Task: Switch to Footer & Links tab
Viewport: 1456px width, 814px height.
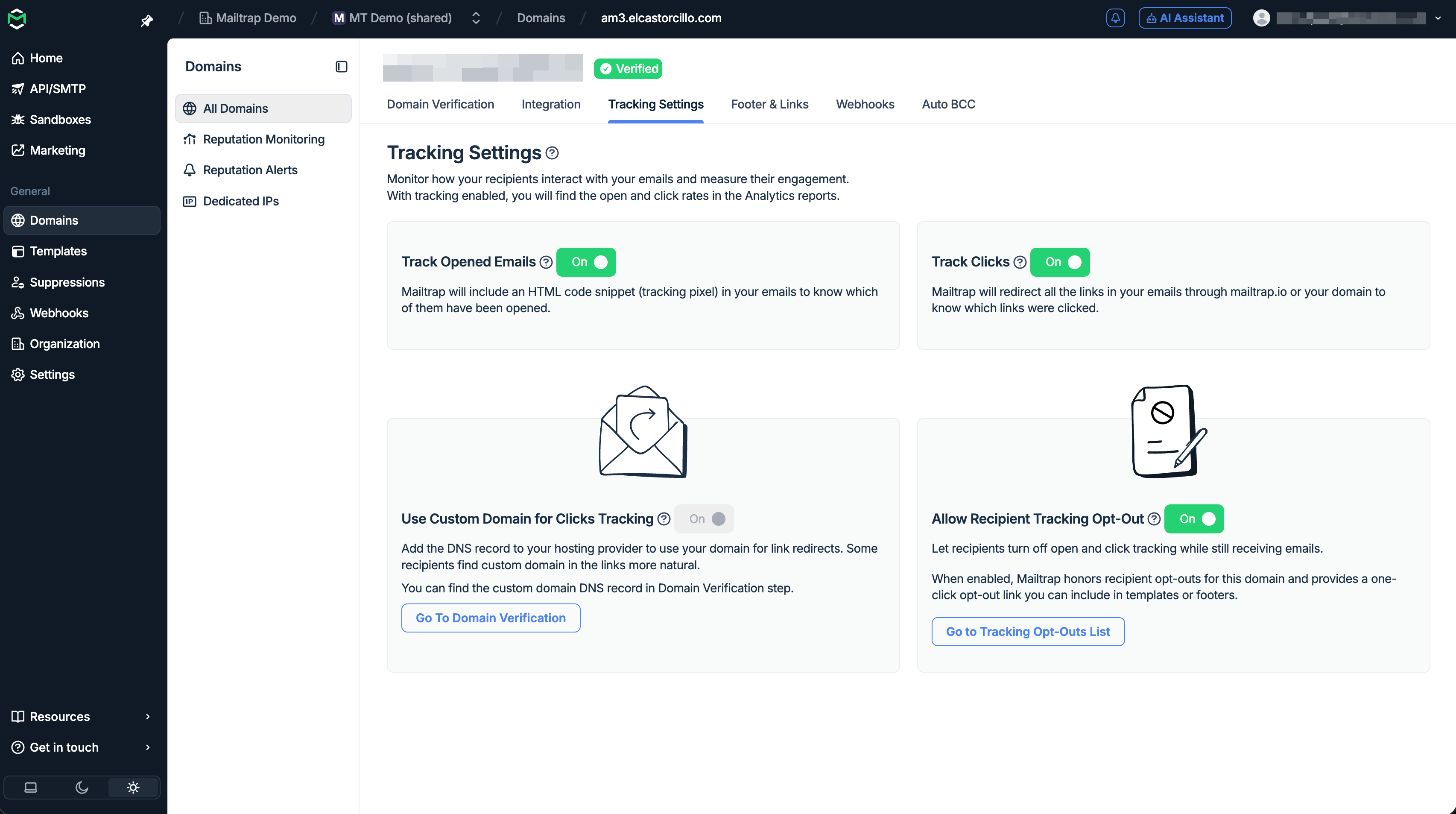Action: [x=770, y=105]
